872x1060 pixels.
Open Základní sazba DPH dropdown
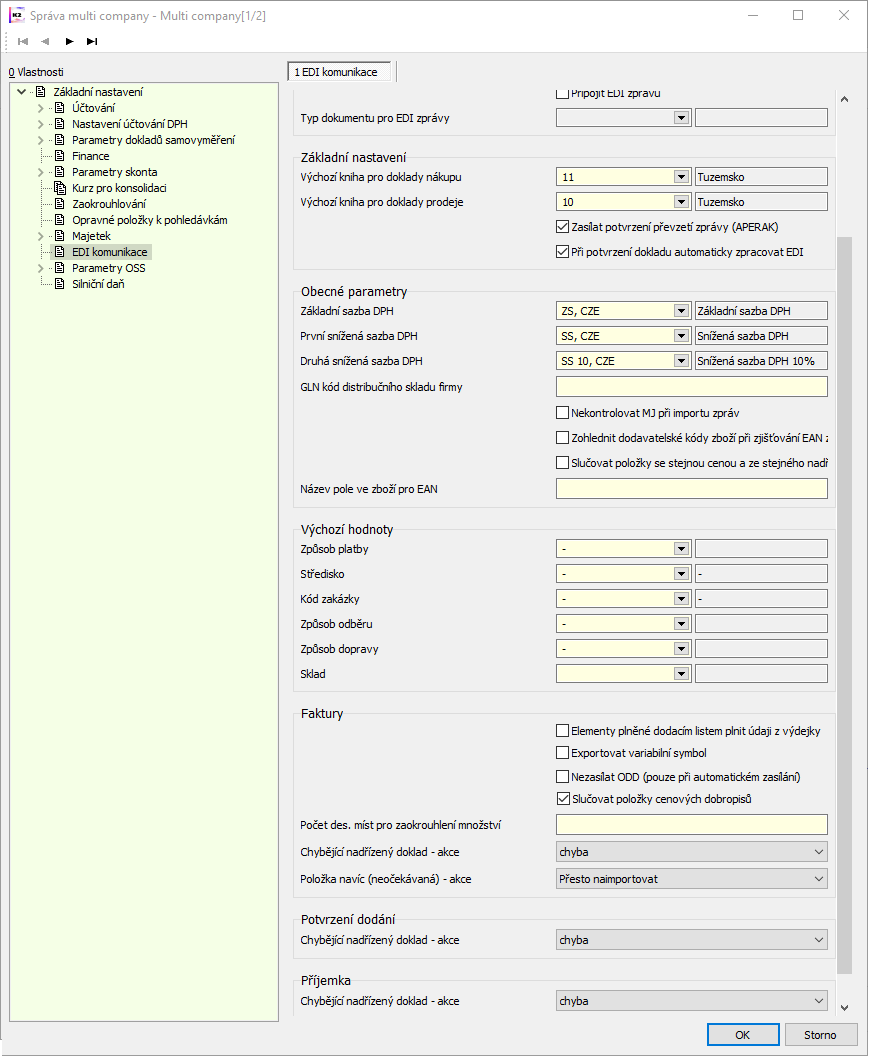click(x=681, y=311)
